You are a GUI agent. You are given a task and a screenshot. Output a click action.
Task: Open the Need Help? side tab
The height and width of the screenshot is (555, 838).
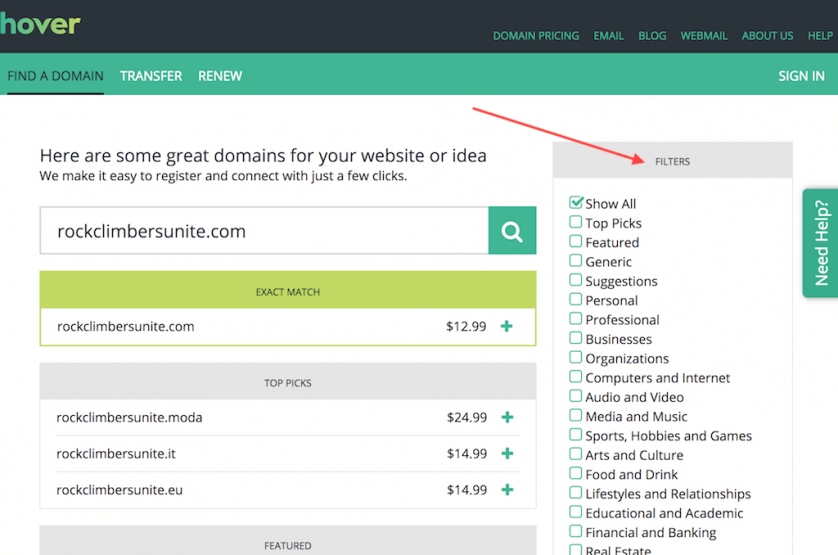coord(821,243)
